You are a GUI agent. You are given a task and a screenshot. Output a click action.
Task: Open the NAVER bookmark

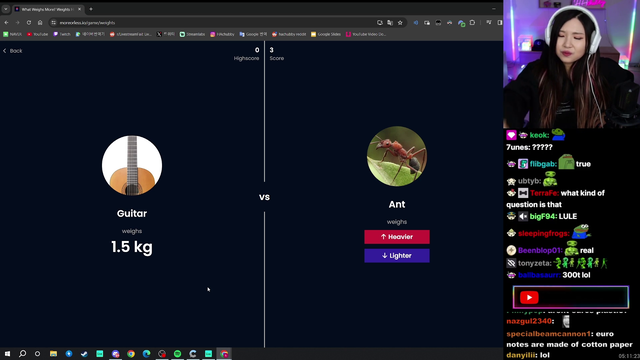(x=13, y=34)
